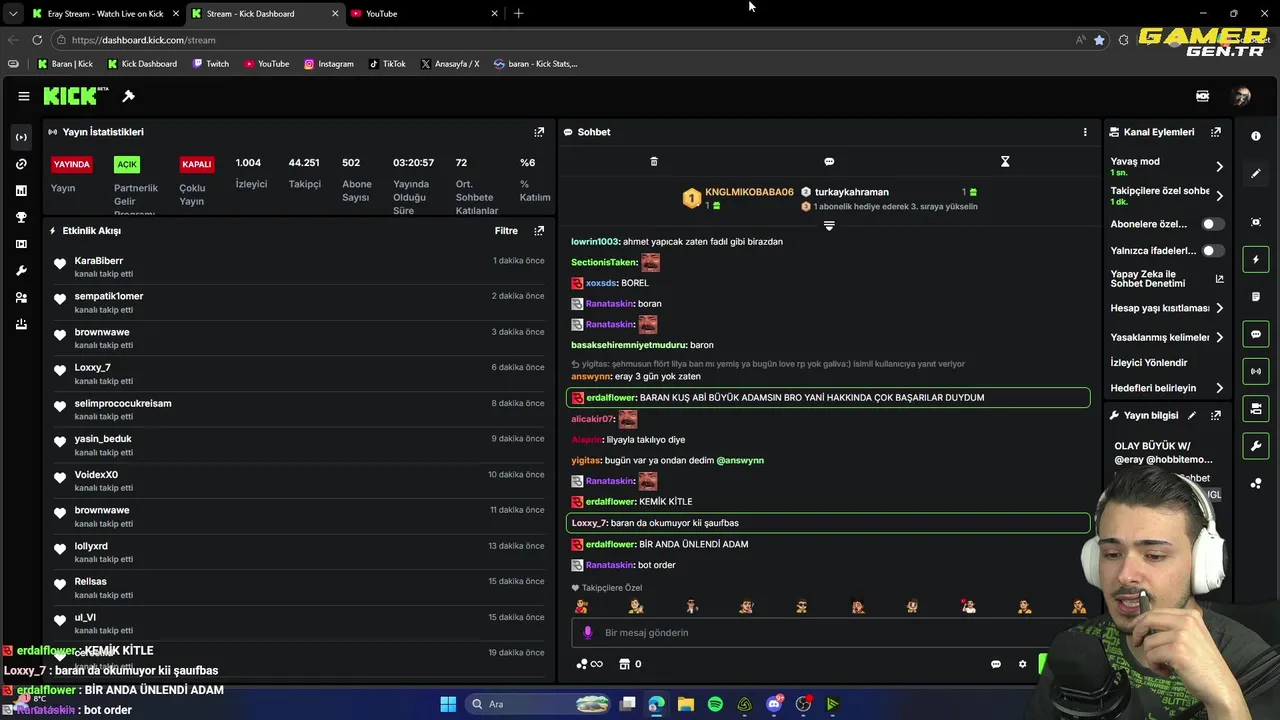Click the focus frame icon in right sidebar

[x=1256, y=222]
